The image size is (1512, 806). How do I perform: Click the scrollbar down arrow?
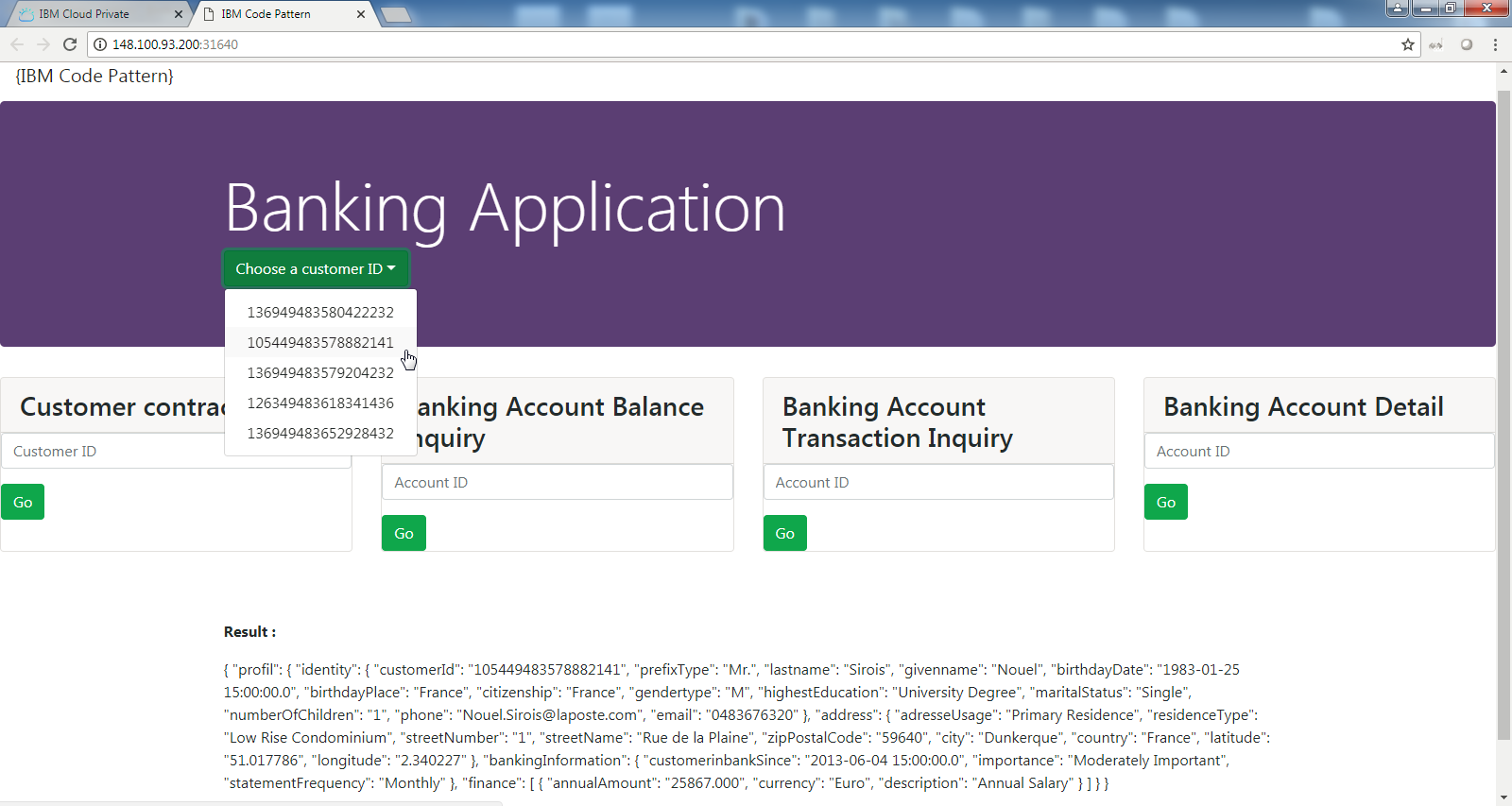click(1503, 797)
